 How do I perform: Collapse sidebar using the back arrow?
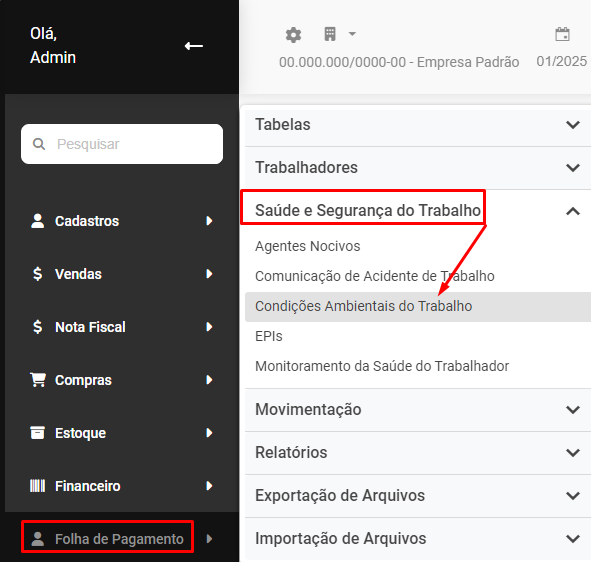[x=194, y=46]
